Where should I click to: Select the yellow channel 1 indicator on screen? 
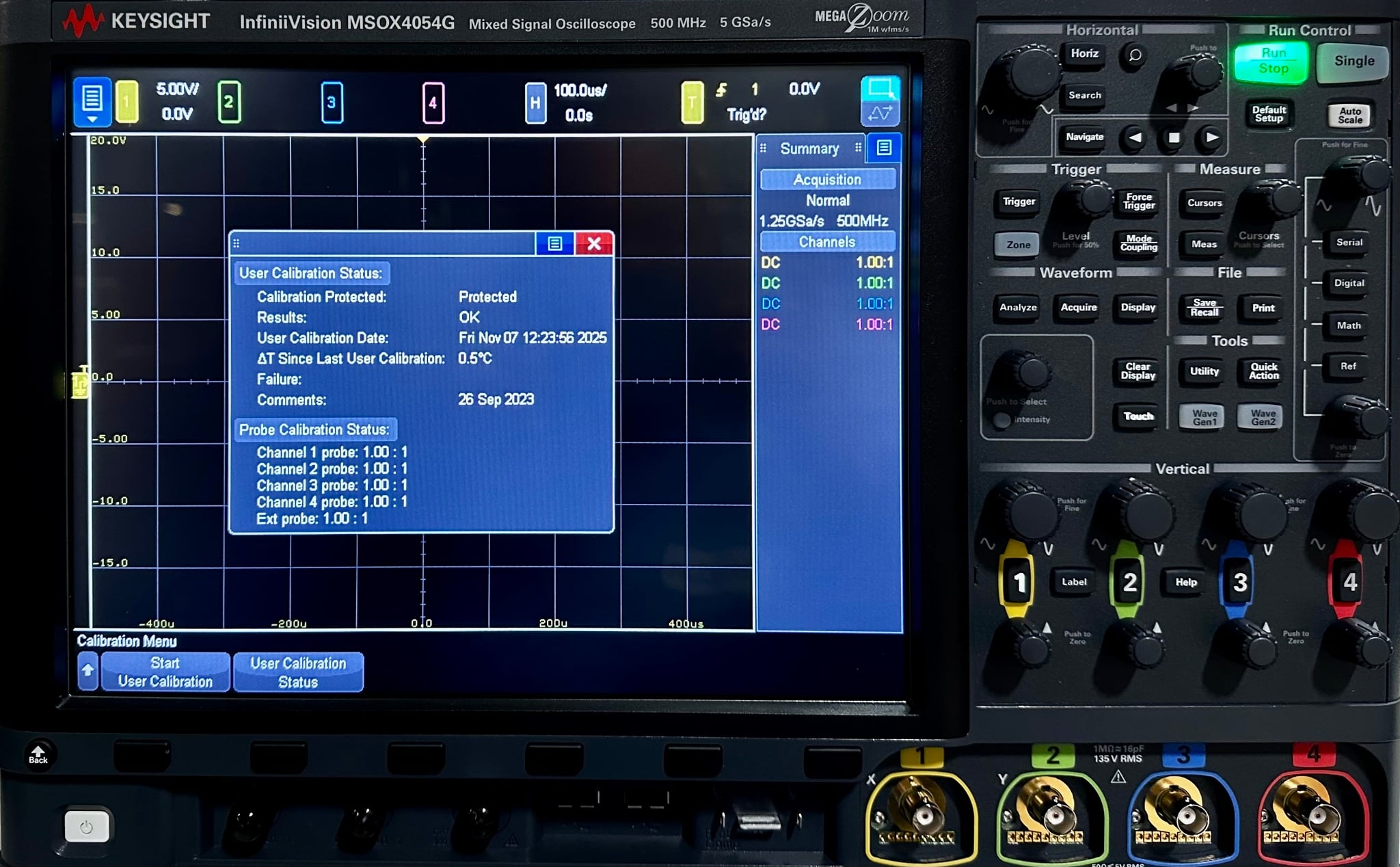point(126,102)
